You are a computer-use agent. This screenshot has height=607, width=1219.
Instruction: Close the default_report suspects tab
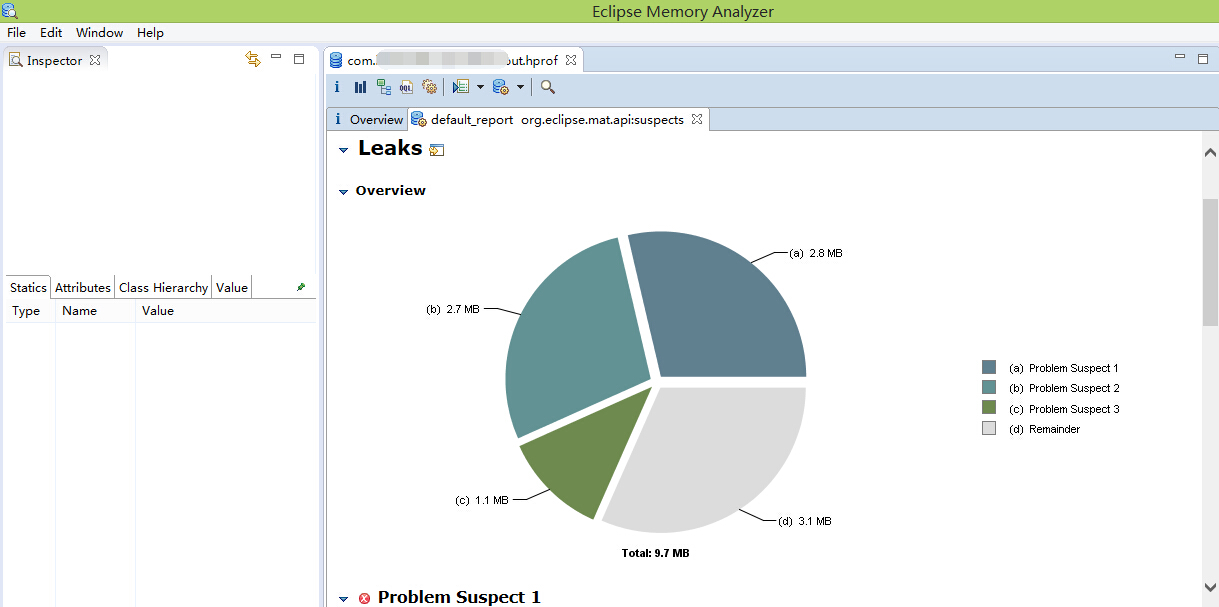(x=697, y=119)
